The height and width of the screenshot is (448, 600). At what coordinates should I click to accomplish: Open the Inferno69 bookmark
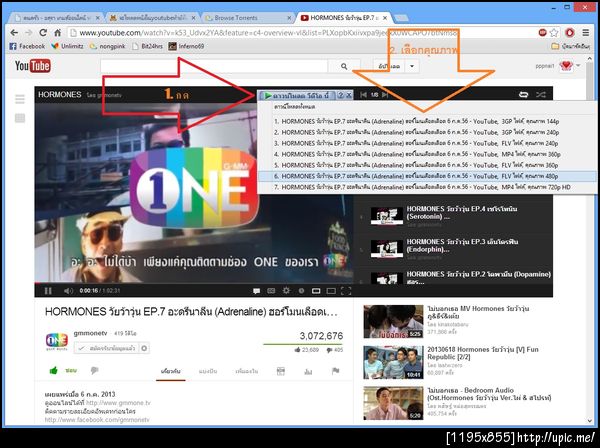pos(186,46)
